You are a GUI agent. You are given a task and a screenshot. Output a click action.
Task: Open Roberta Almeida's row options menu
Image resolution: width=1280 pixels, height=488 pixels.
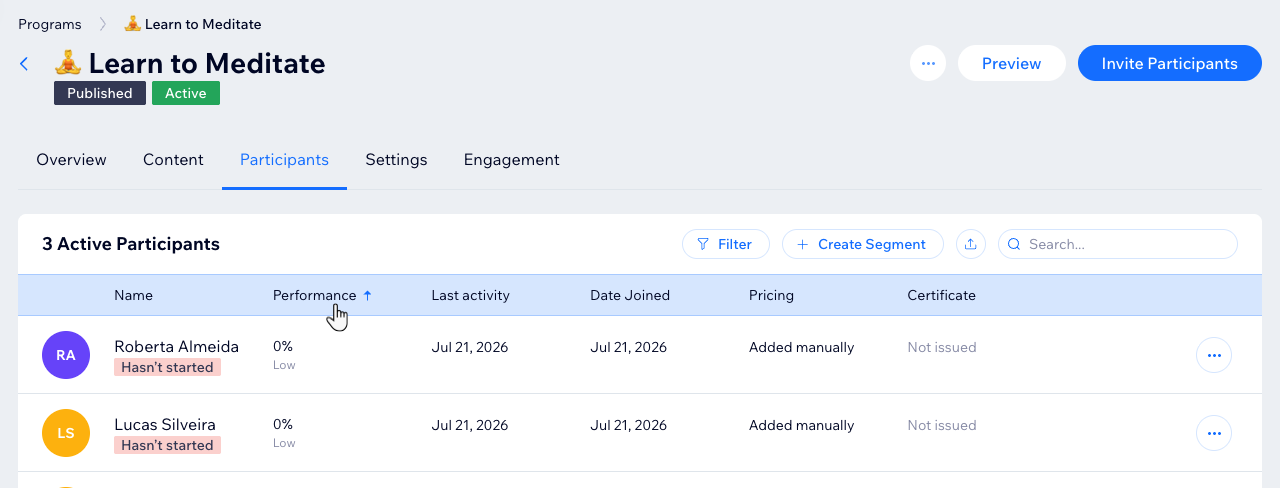coord(1214,355)
